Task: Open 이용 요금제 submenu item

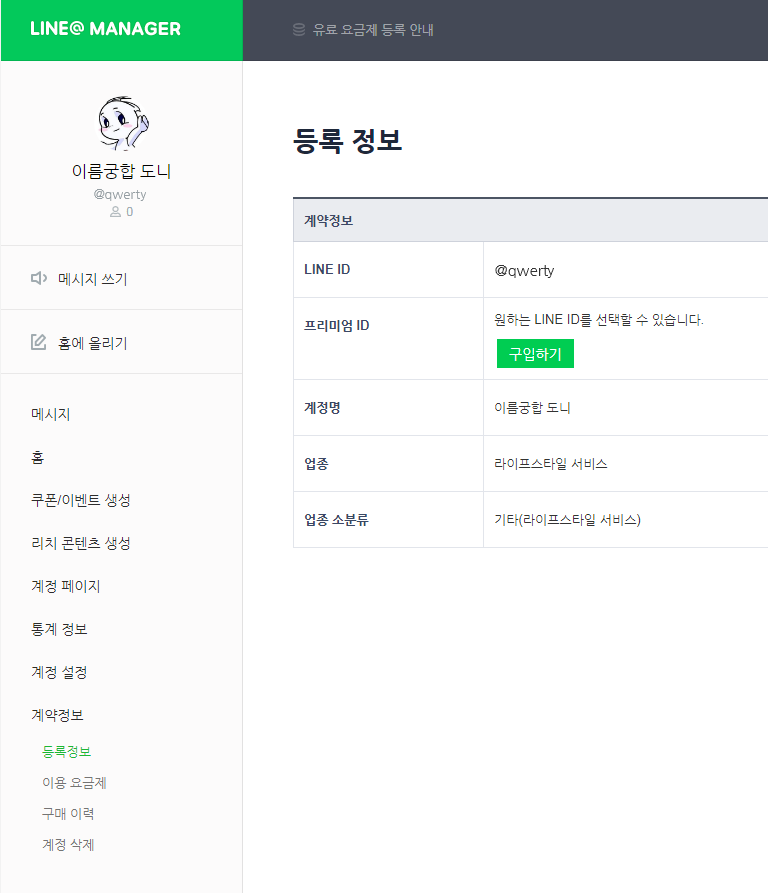Action: point(75,783)
